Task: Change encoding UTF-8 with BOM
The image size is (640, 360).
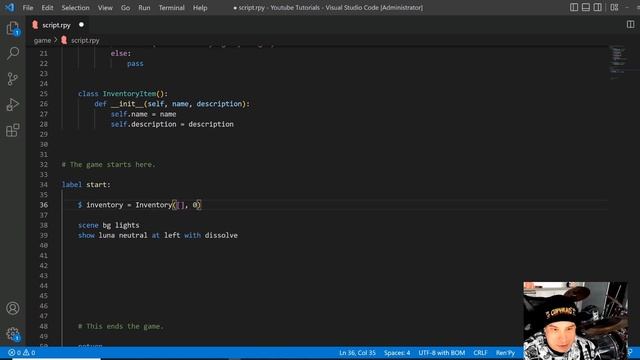Action: tap(442, 353)
